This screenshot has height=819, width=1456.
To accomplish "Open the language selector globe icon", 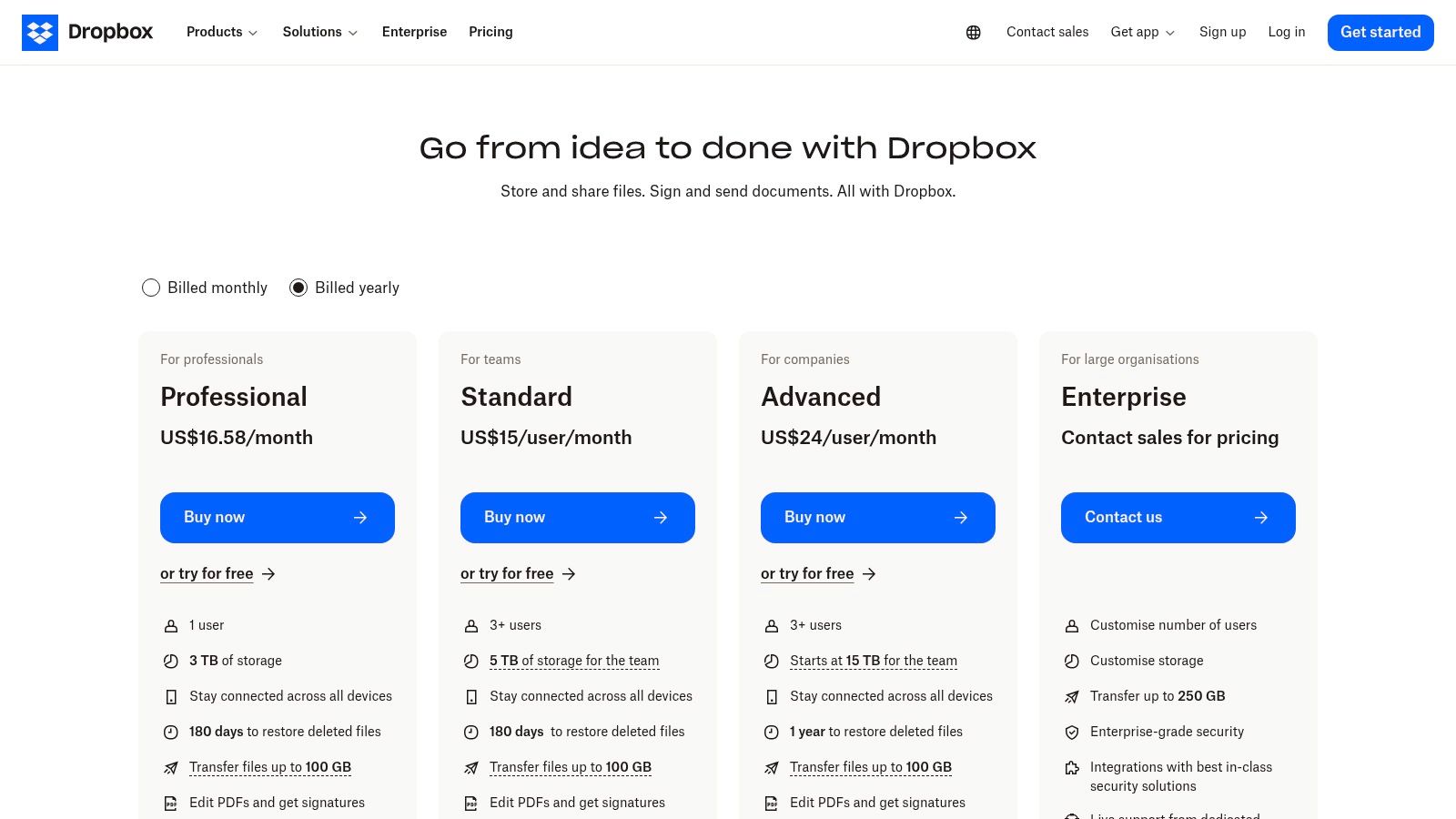I will coord(973,32).
